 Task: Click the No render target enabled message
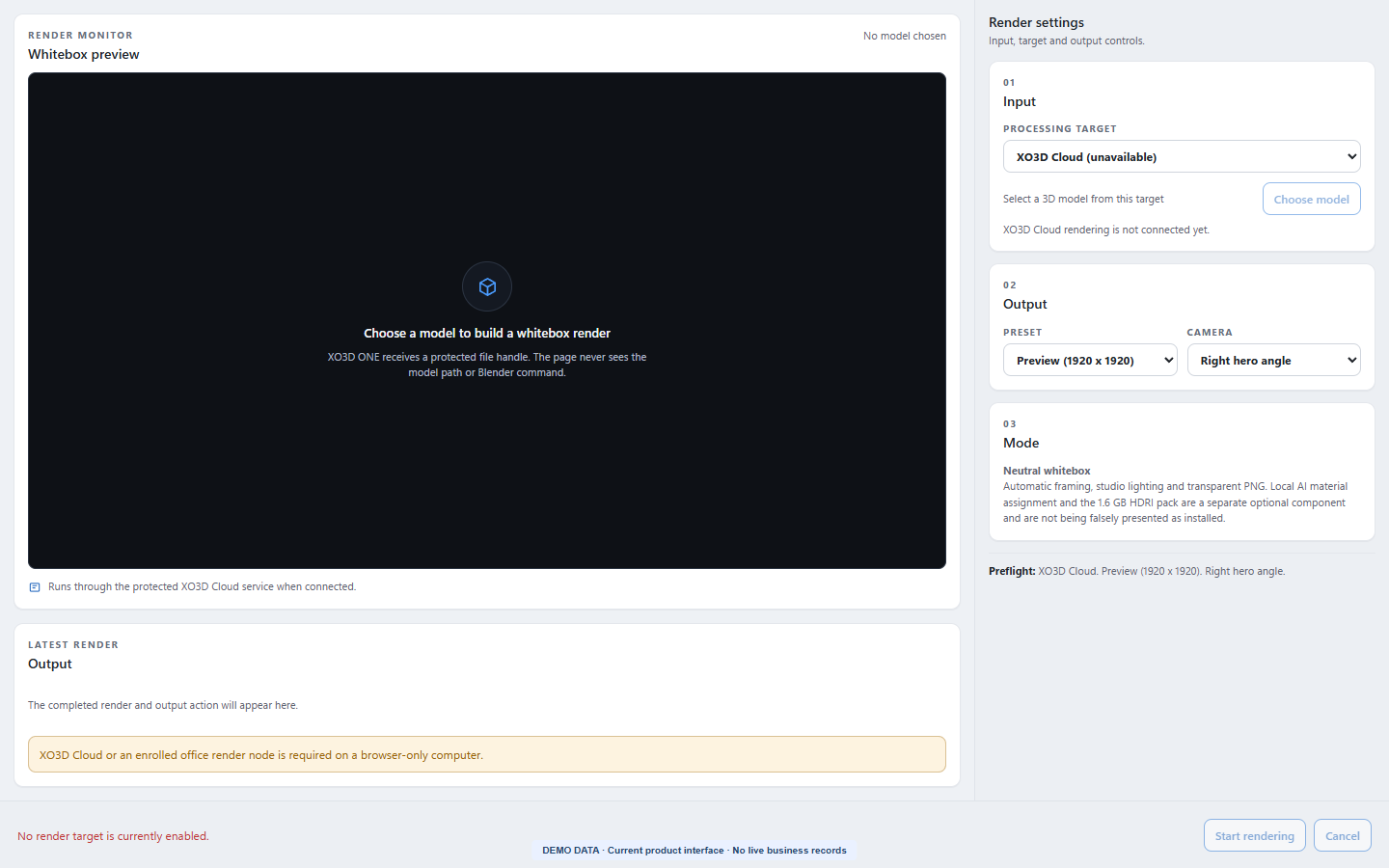(113, 836)
